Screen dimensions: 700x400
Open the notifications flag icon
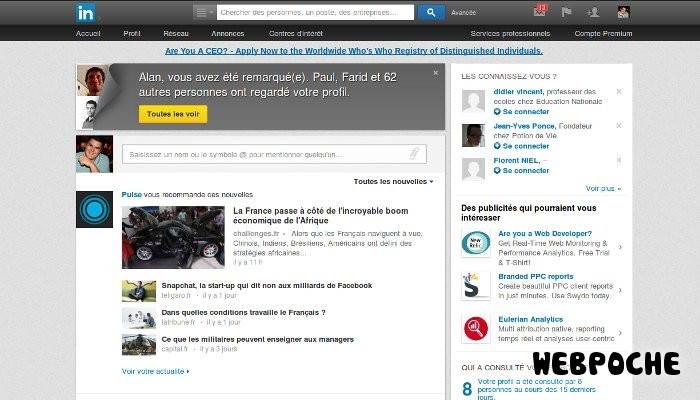(567, 12)
